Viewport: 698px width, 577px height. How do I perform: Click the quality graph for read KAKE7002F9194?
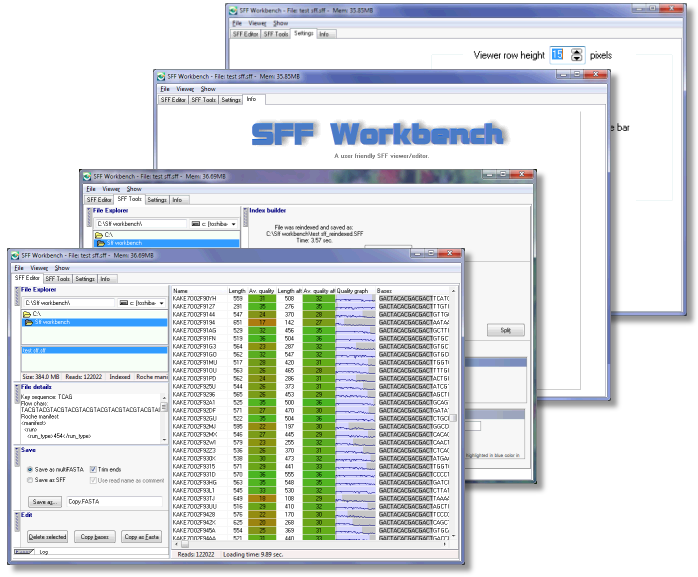(x=355, y=322)
